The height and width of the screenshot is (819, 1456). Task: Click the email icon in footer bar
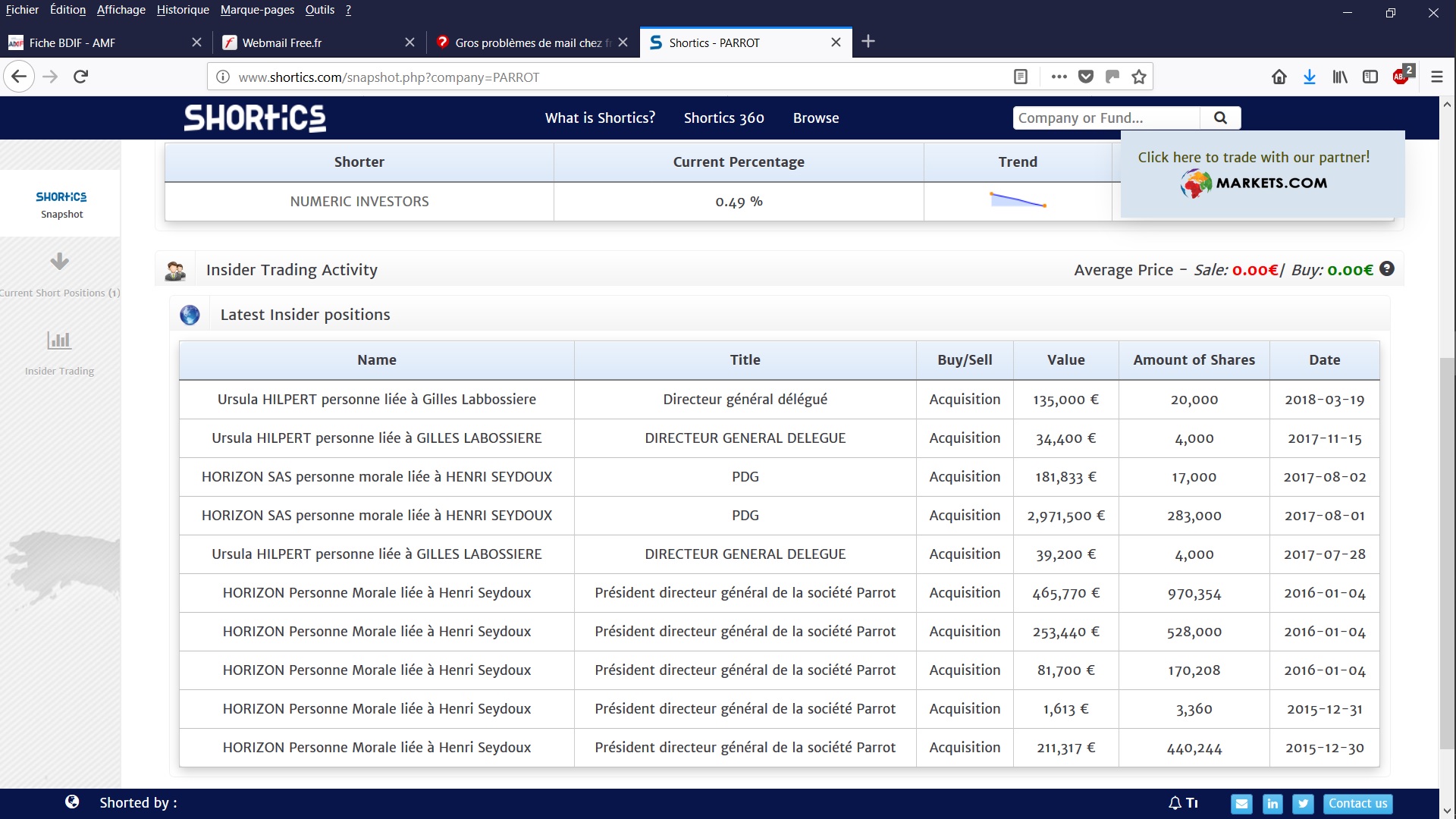[1241, 804]
